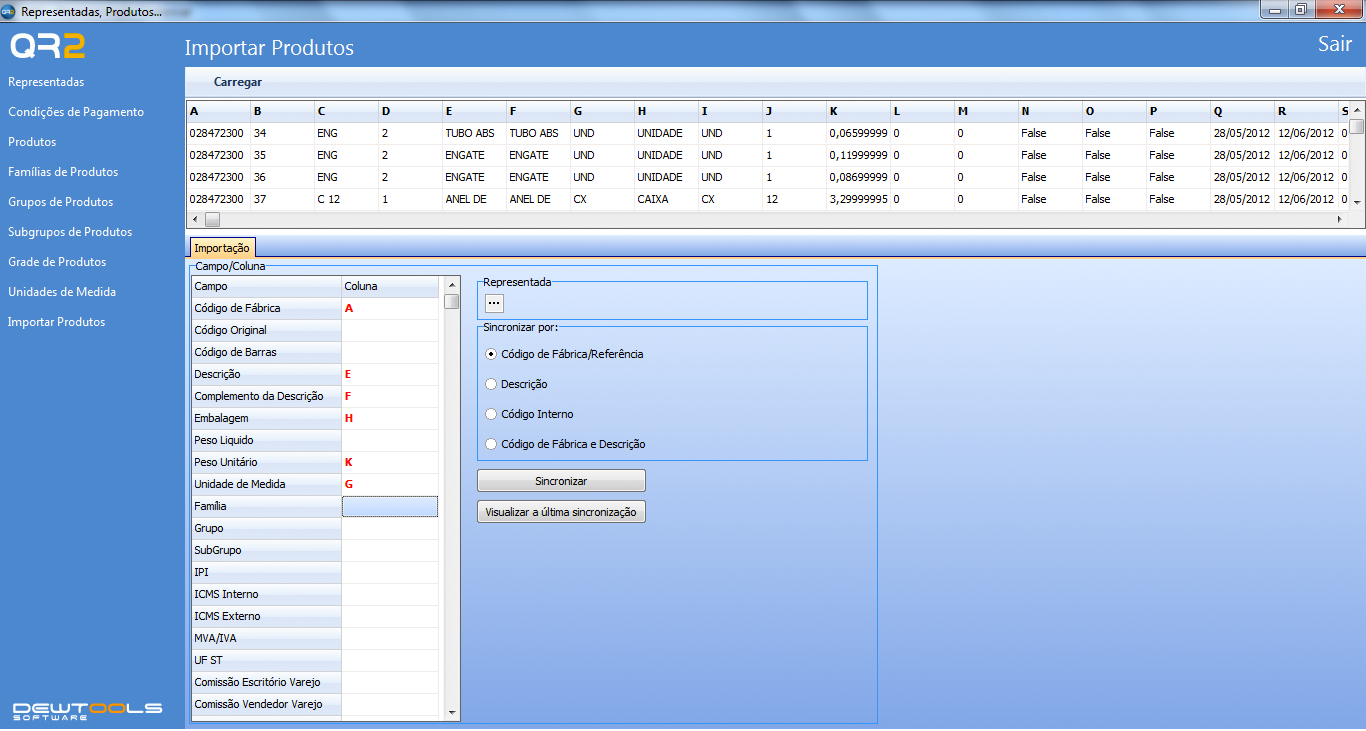Click the SubGrupo field row
Viewport: 1366px width, 731px height.
[x=266, y=550]
